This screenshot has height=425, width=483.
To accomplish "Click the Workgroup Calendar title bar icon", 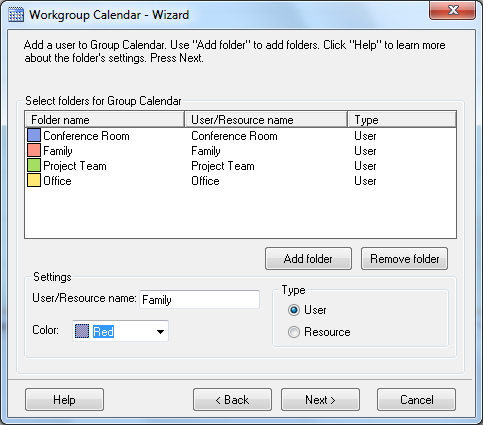I will [x=16, y=15].
